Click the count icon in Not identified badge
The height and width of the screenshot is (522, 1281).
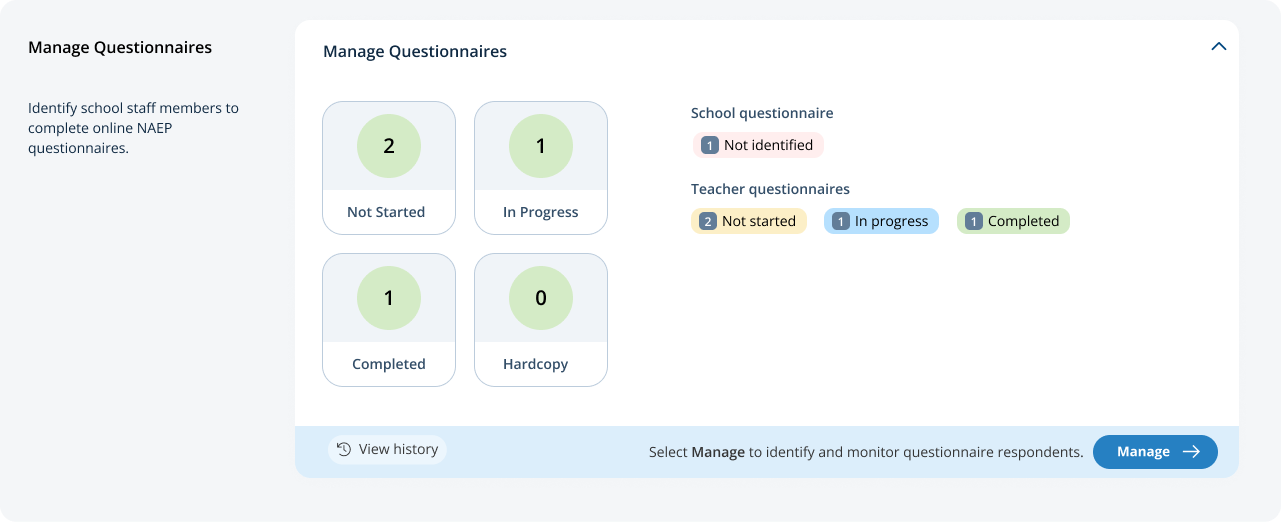pyautogui.click(x=710, y=145)
